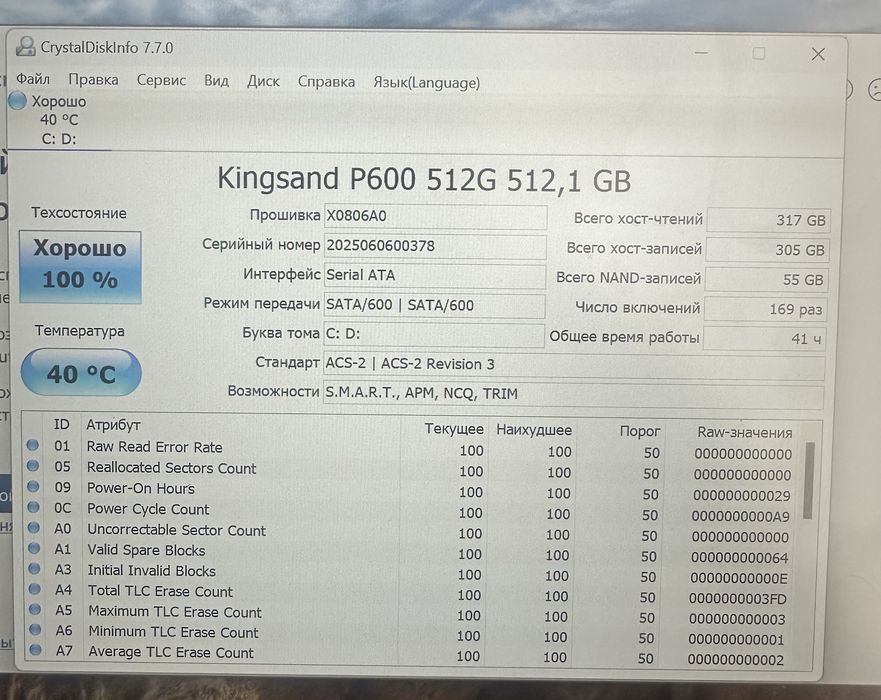Screen dimensions: 881x700
Task: Click the total host reads value 317 GB
Action: [768, 220]
